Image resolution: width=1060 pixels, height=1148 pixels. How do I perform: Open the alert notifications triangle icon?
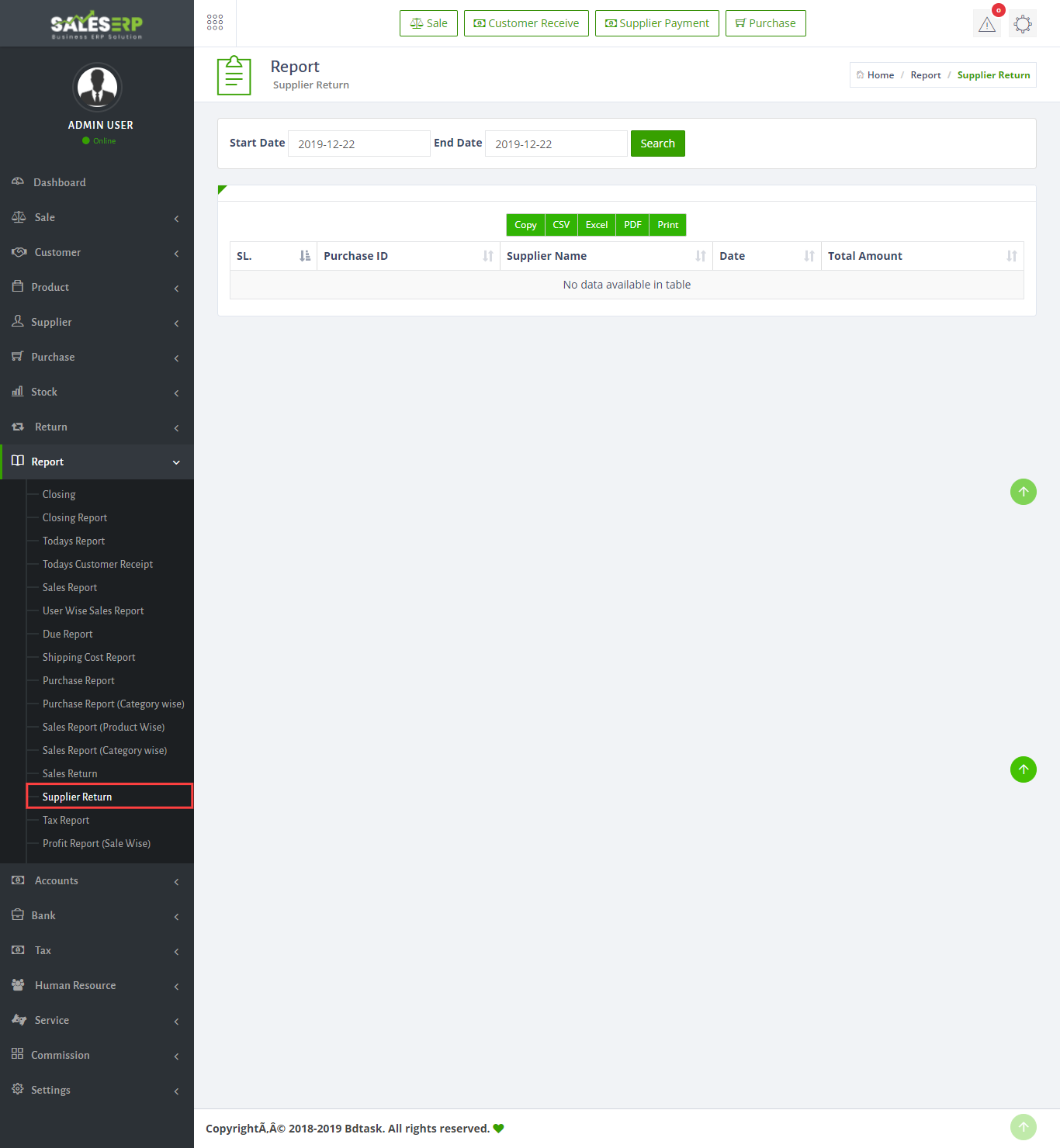click(986, 24)
